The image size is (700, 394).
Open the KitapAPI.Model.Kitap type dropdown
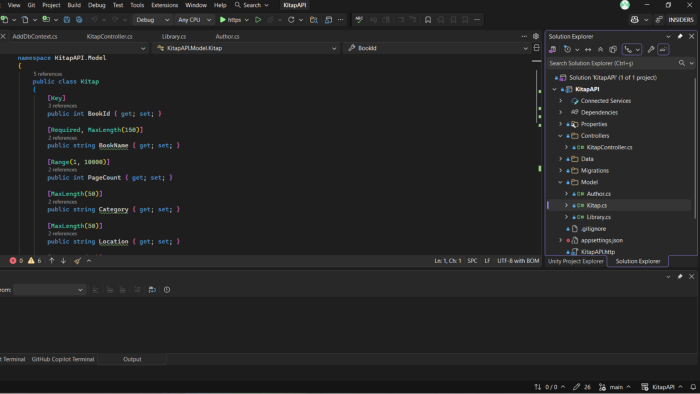point(247,48)
